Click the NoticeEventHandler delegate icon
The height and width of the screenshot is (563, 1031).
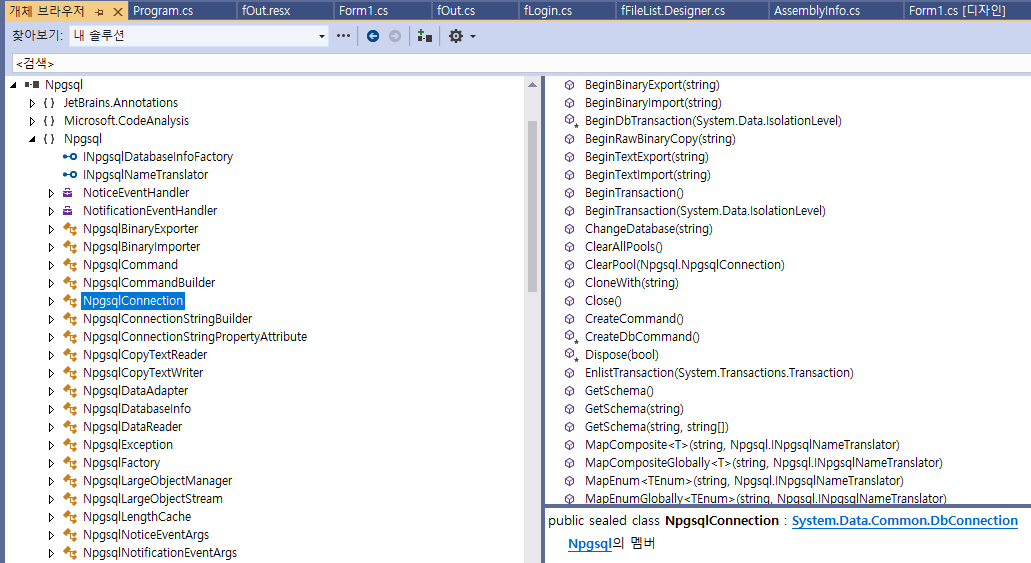[x=68, y=193]
